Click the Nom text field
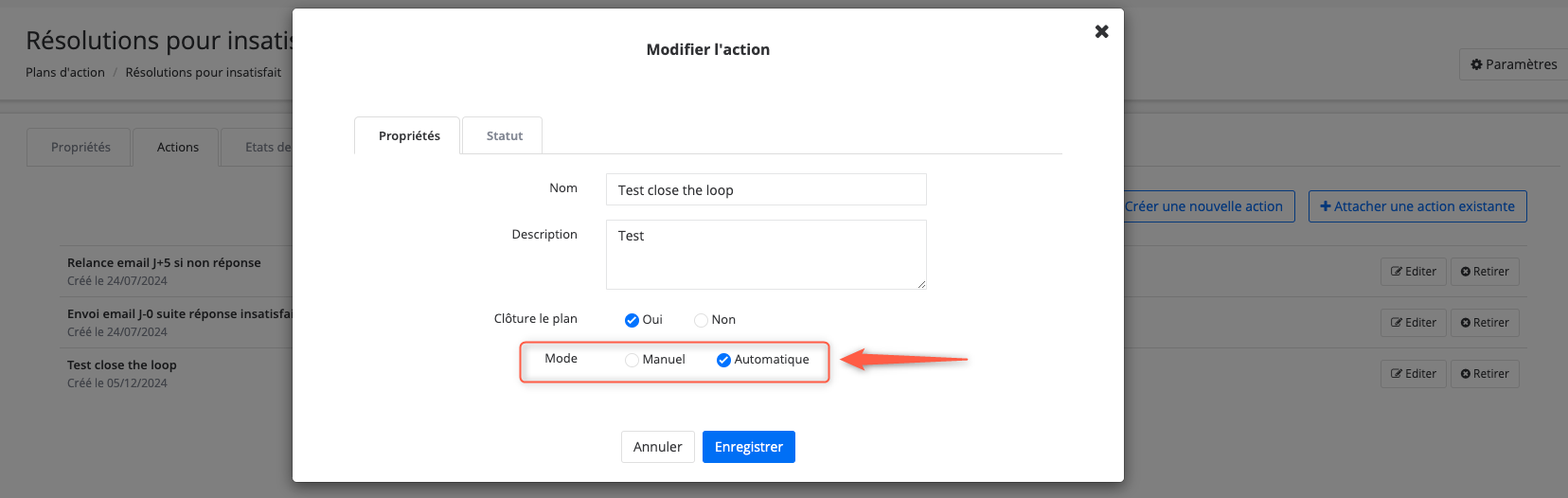This screenshot has width=1568, height=498. tap(765, 190)
